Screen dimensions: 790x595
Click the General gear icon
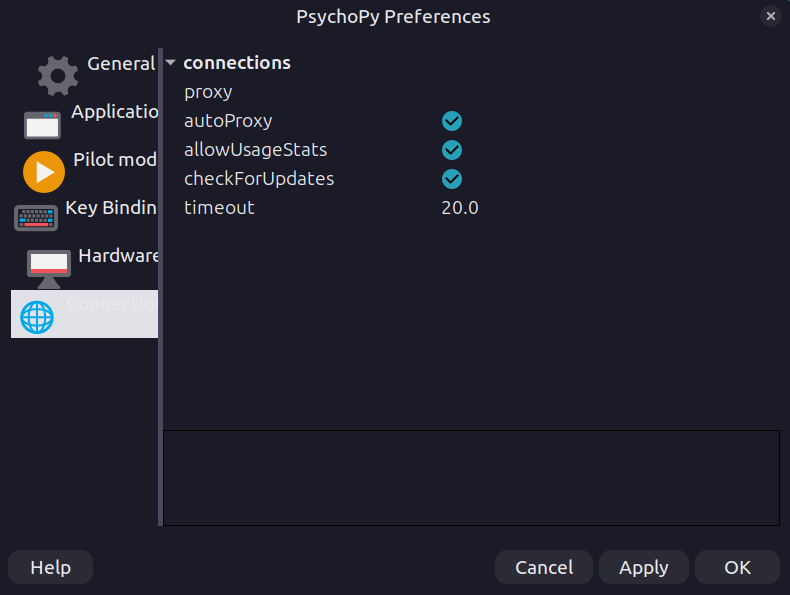click(58, 76)
